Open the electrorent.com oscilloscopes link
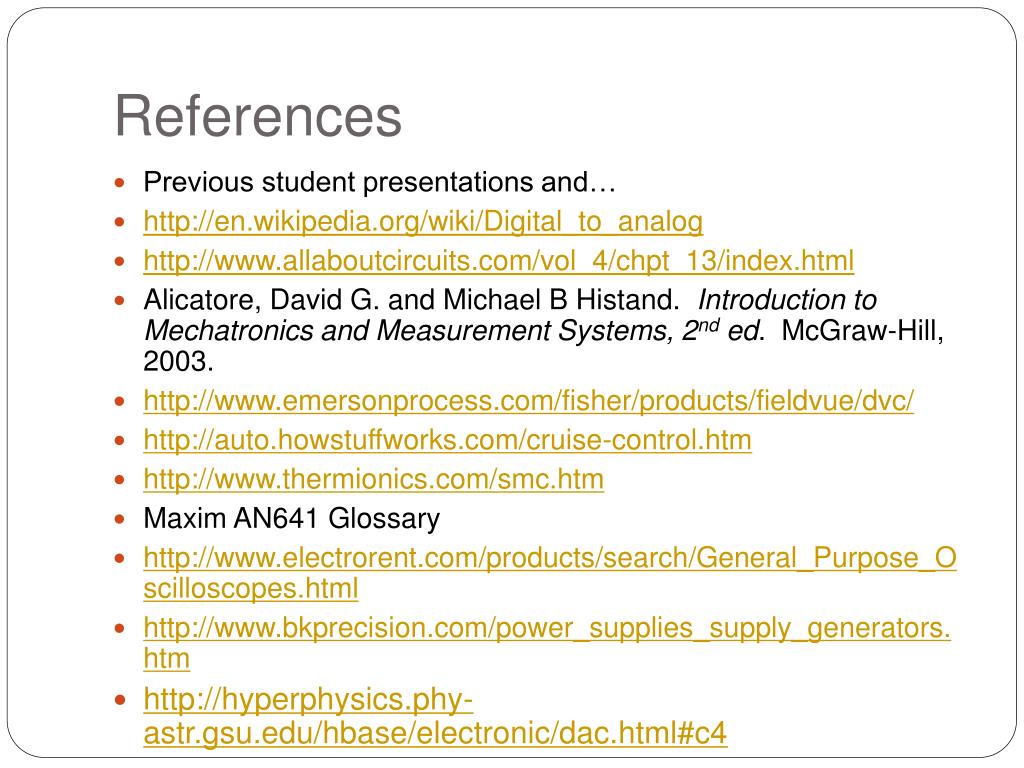Screen dimensions: 1024x768 pyautogui.click(x=550, y=573)
